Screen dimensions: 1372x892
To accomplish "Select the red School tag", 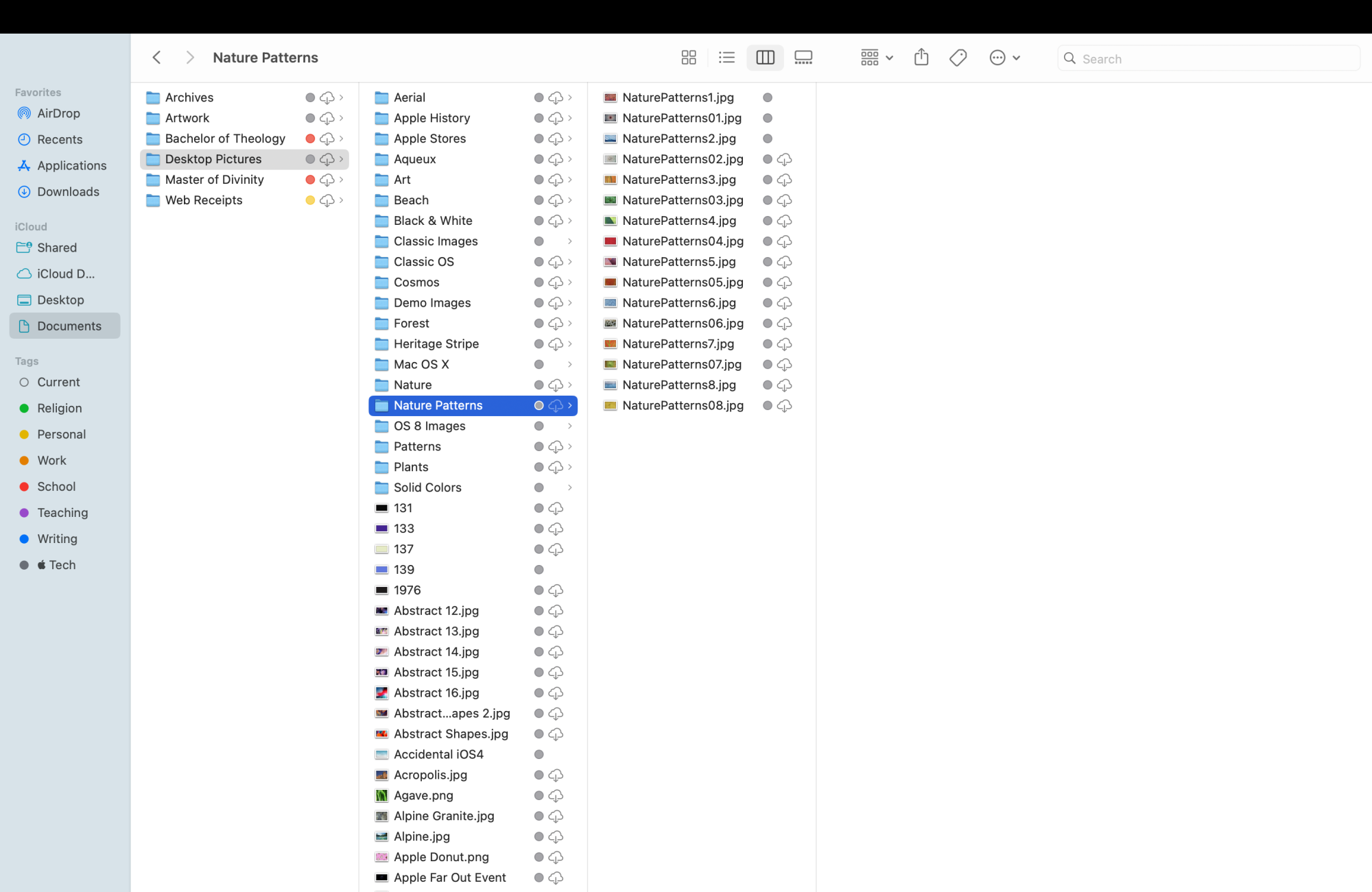I will 56,486.
